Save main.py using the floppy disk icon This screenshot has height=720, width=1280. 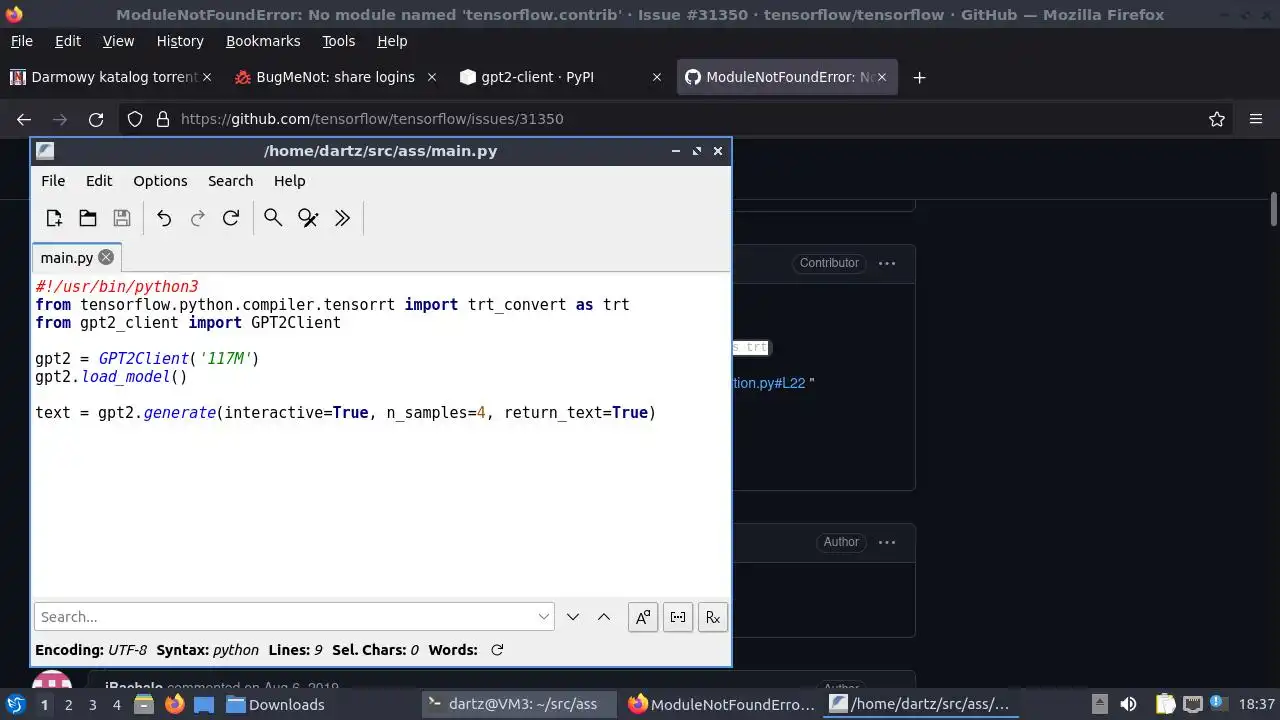pyautogui.click(x=122, y=218)
